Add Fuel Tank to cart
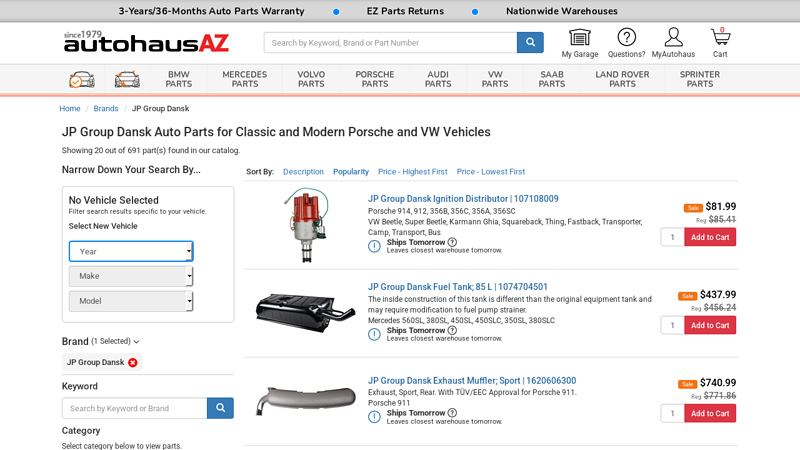800x450 pixels. tap(710, 325)
